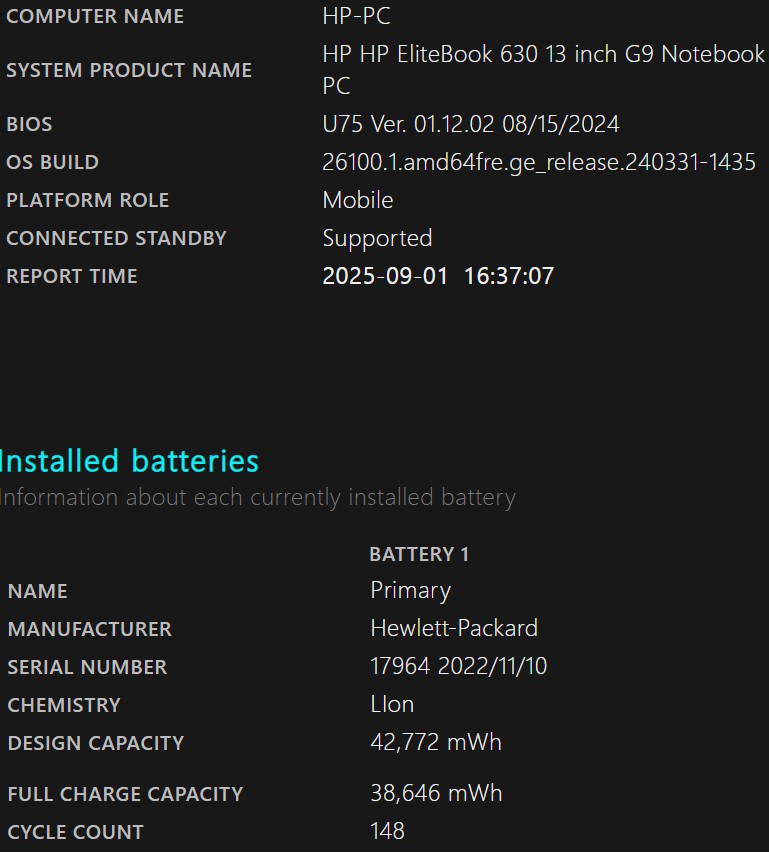The image size is (769, 853).
Task: Click the CHEMISTRY LIon value
Action: point(392,704)
